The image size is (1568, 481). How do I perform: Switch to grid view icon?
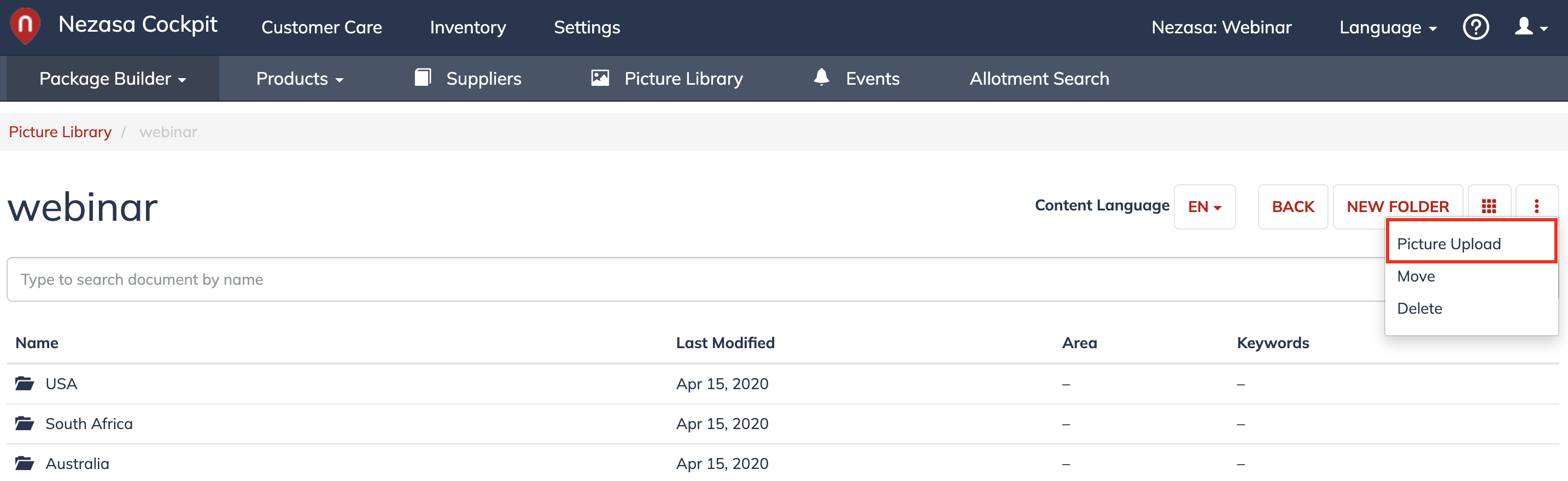(x=1489, y=207)
